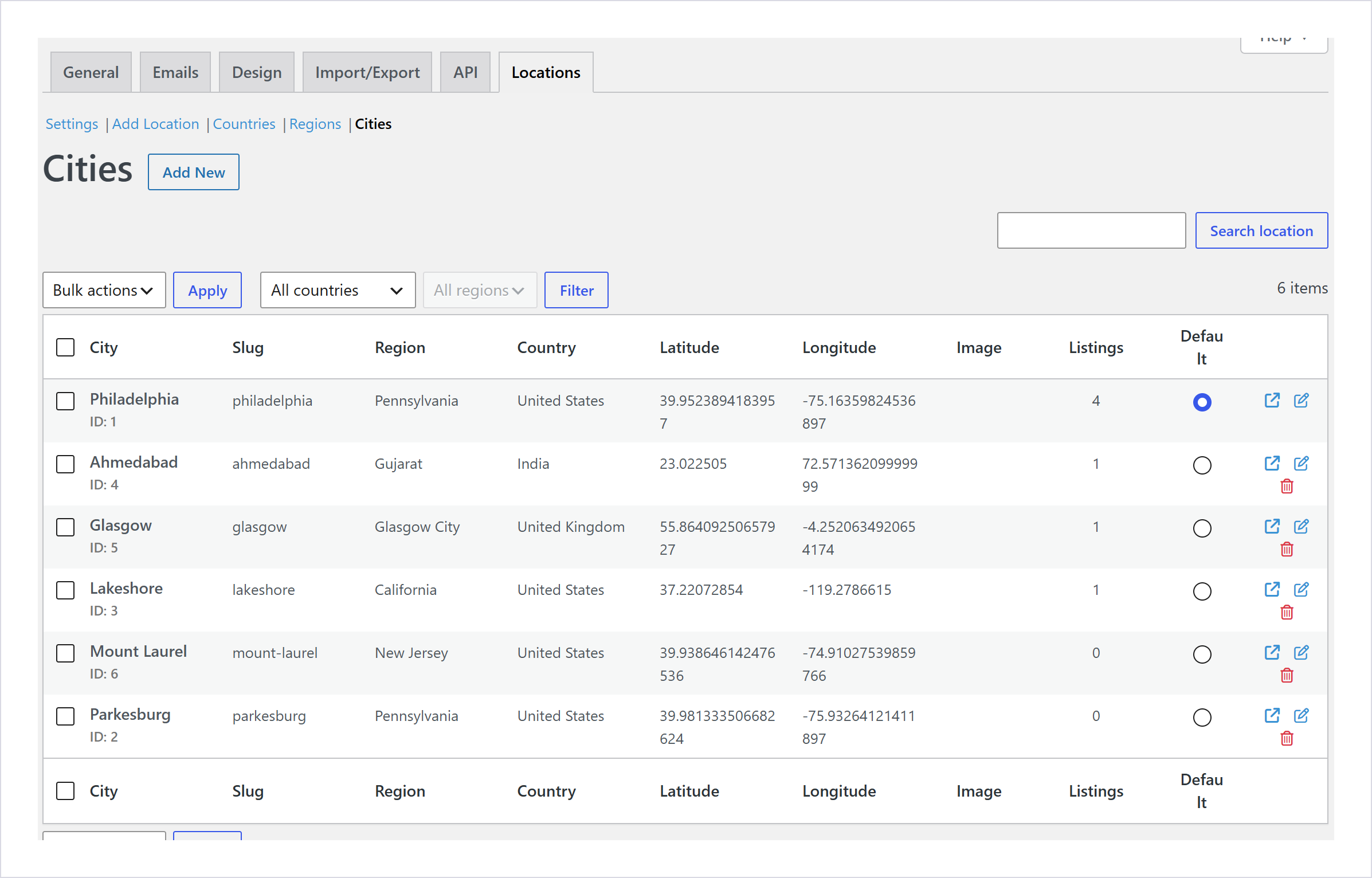Open the Regions sub-navigation link
The height and width of the screenshot is (878, 1372).
pyautogui.click(x=315, y=124)
